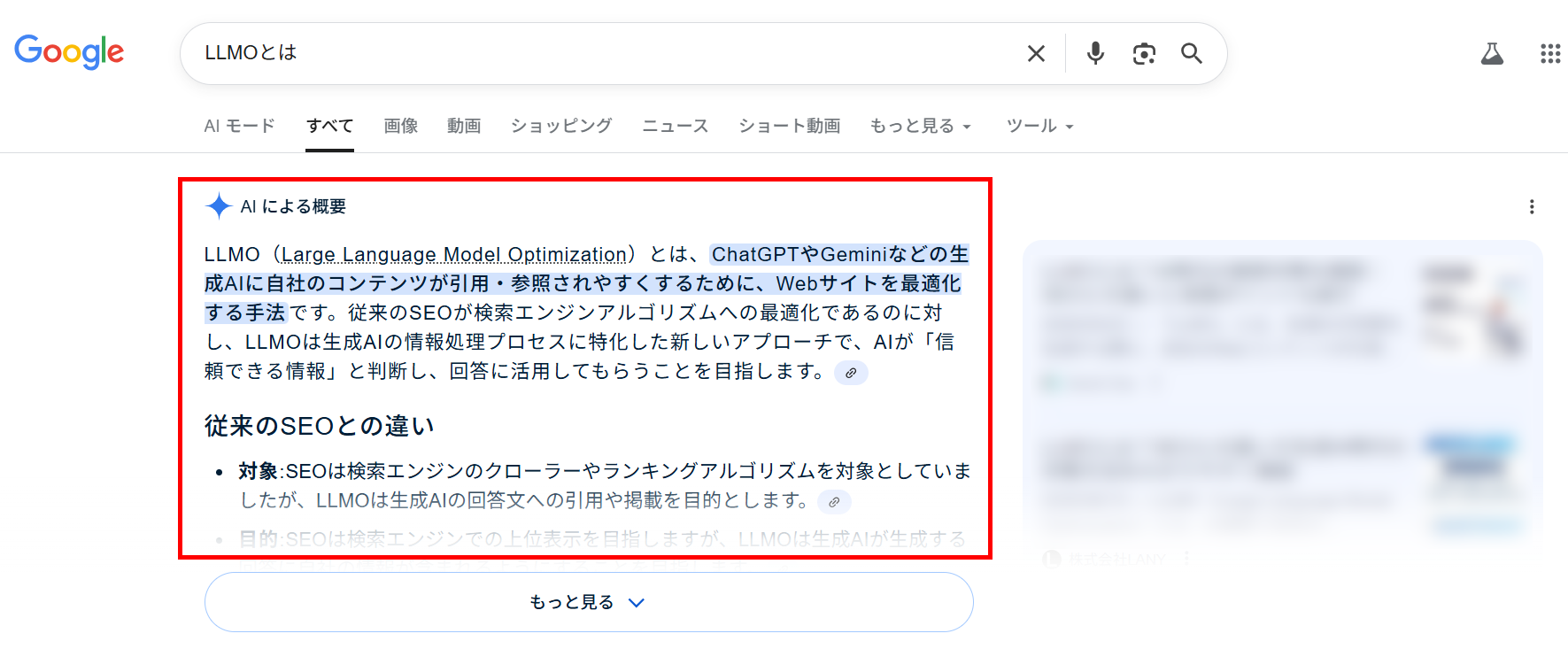This screenshot has height=649, width=1568.
Task: Click into the search field containing LLMOとは
Action: [x=602, y=53]
